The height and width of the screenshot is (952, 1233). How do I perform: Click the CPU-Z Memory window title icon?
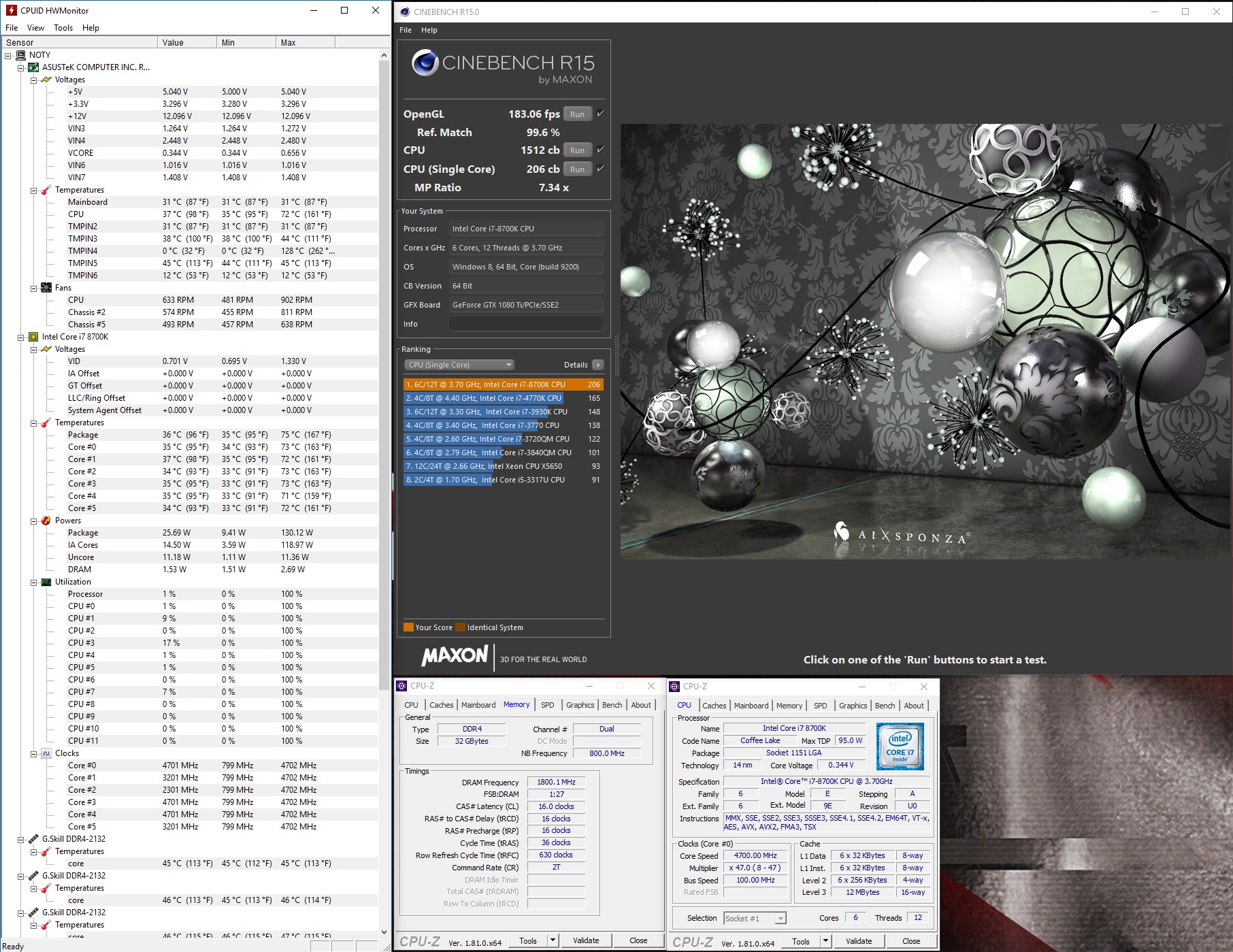pos(402,686)
